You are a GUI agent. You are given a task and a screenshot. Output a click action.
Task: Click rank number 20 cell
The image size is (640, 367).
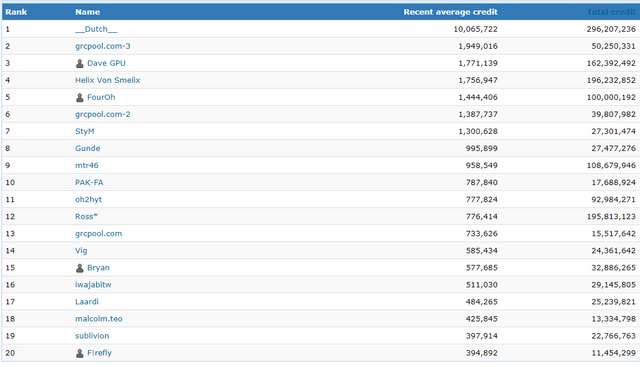tap(10, 353)
